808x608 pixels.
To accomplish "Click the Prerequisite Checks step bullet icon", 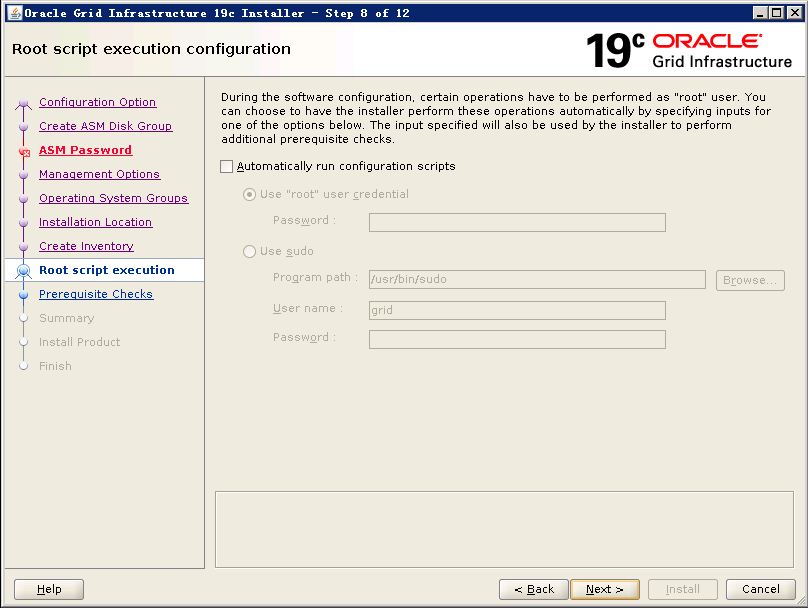I will tap(23, 295).
